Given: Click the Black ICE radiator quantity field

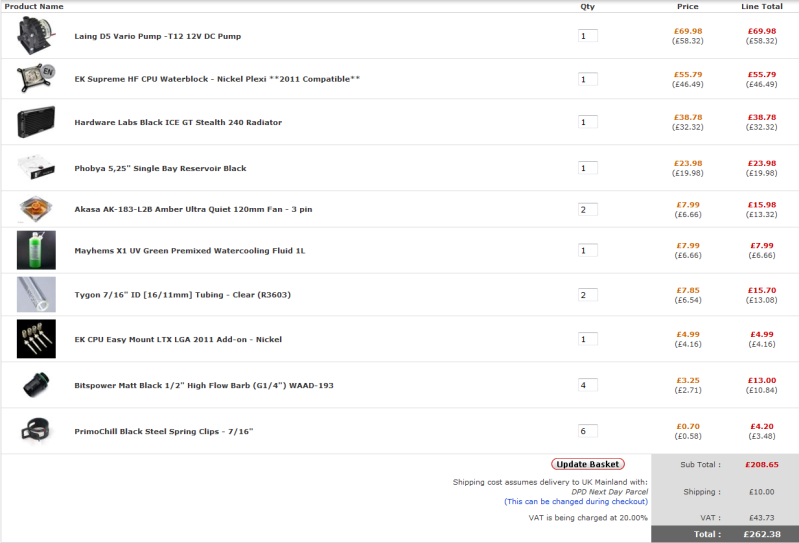Looking at the screenshot, I should click(588, 122).
